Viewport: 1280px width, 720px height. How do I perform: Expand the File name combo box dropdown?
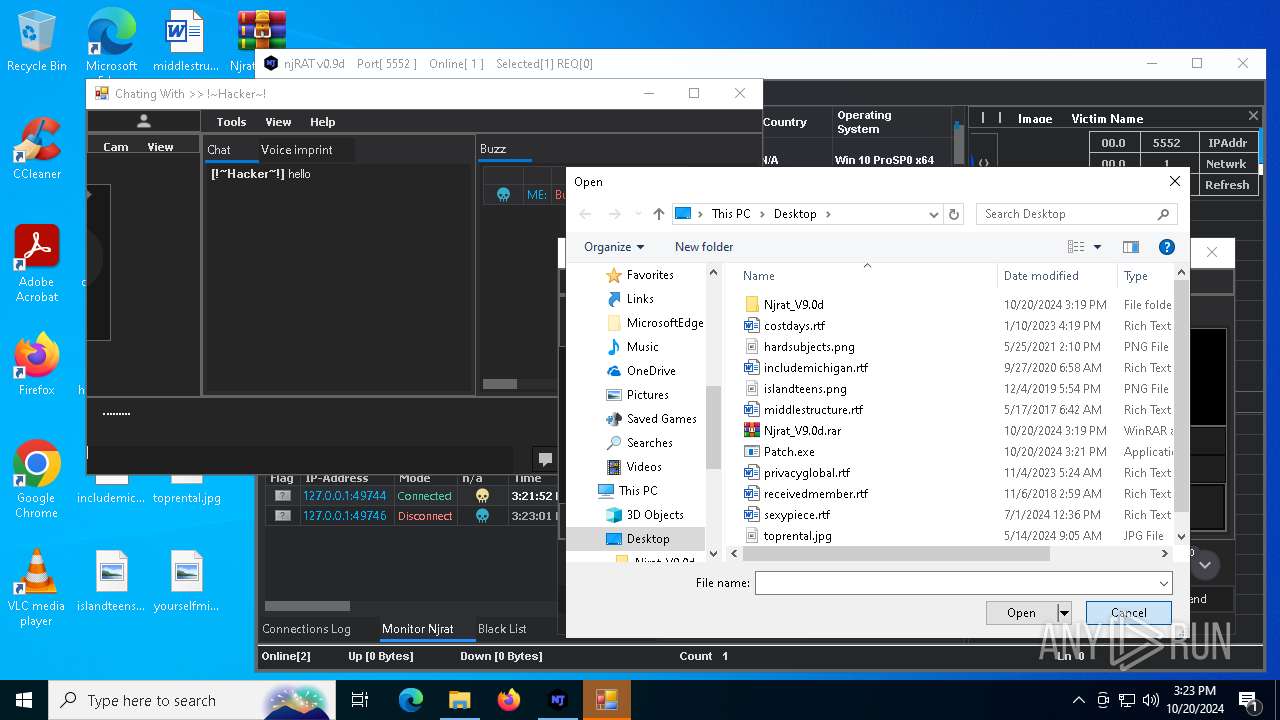coord(1163,583)
